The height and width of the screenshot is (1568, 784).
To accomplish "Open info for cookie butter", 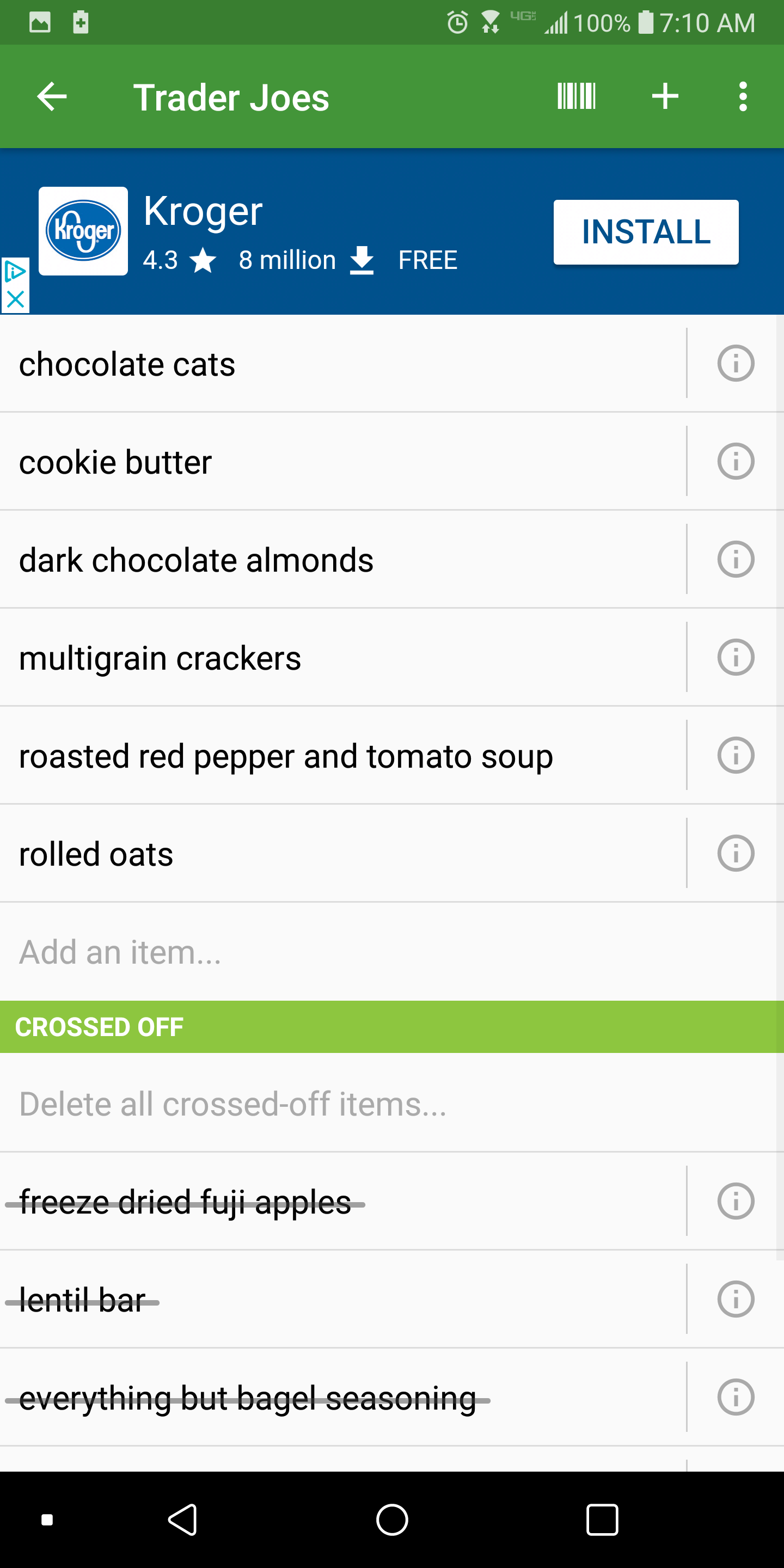I will click(736, 461).
